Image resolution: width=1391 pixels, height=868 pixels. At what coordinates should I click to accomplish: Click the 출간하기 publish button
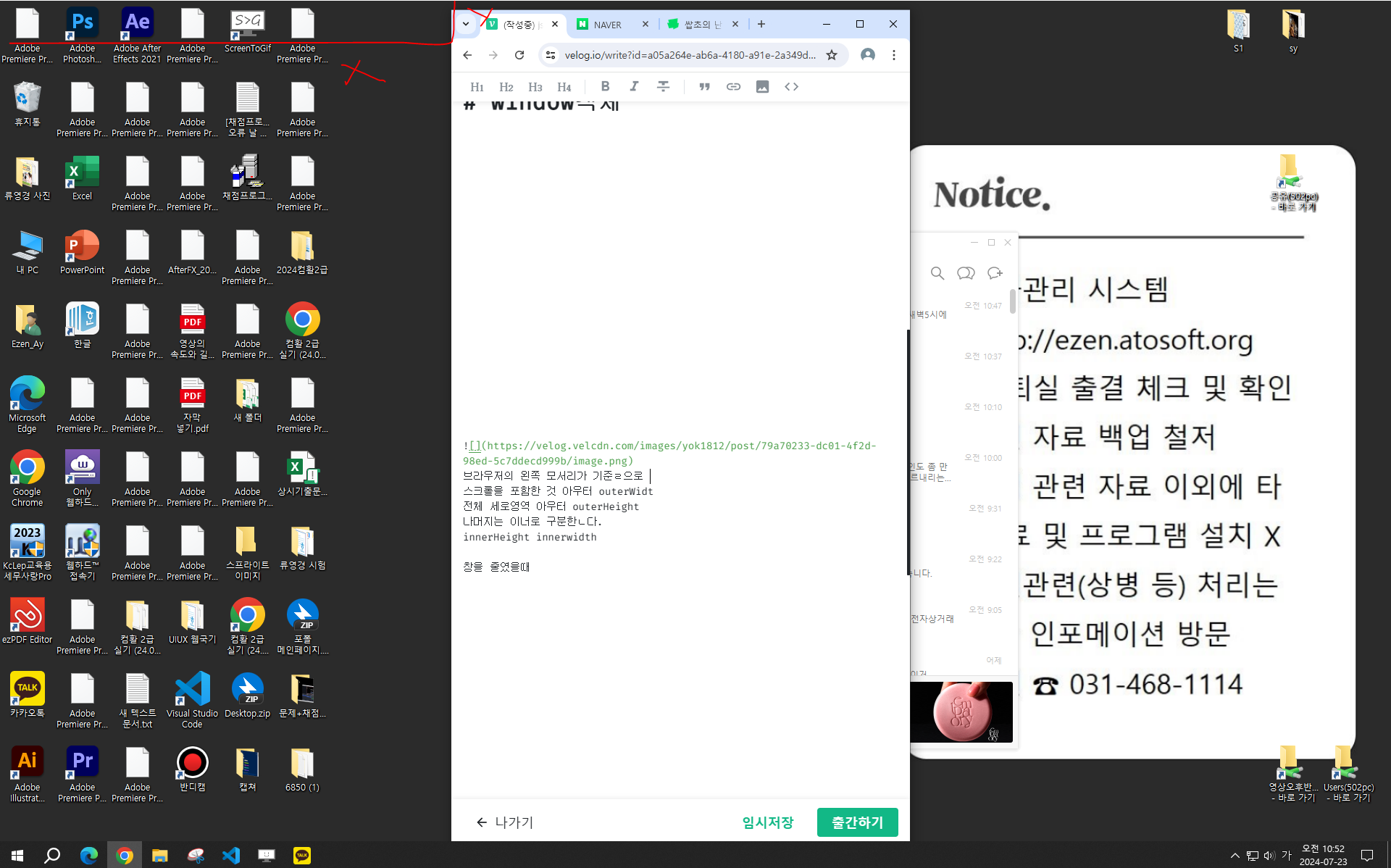857,822
